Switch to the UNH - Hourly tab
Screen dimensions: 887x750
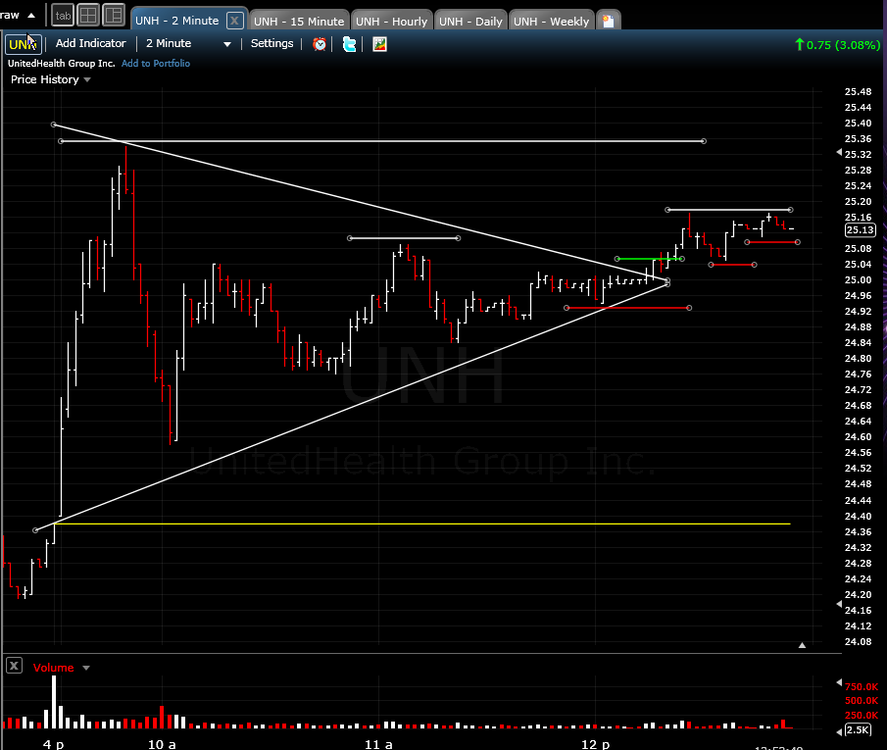[x=391, y=21]
